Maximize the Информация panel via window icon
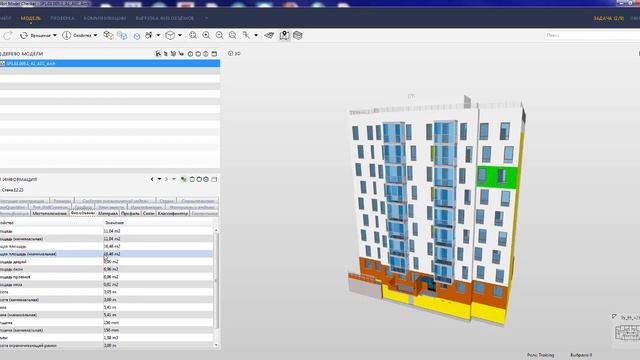Image resolution: width=640 pixels, height=360 pixels. point(214,179)
